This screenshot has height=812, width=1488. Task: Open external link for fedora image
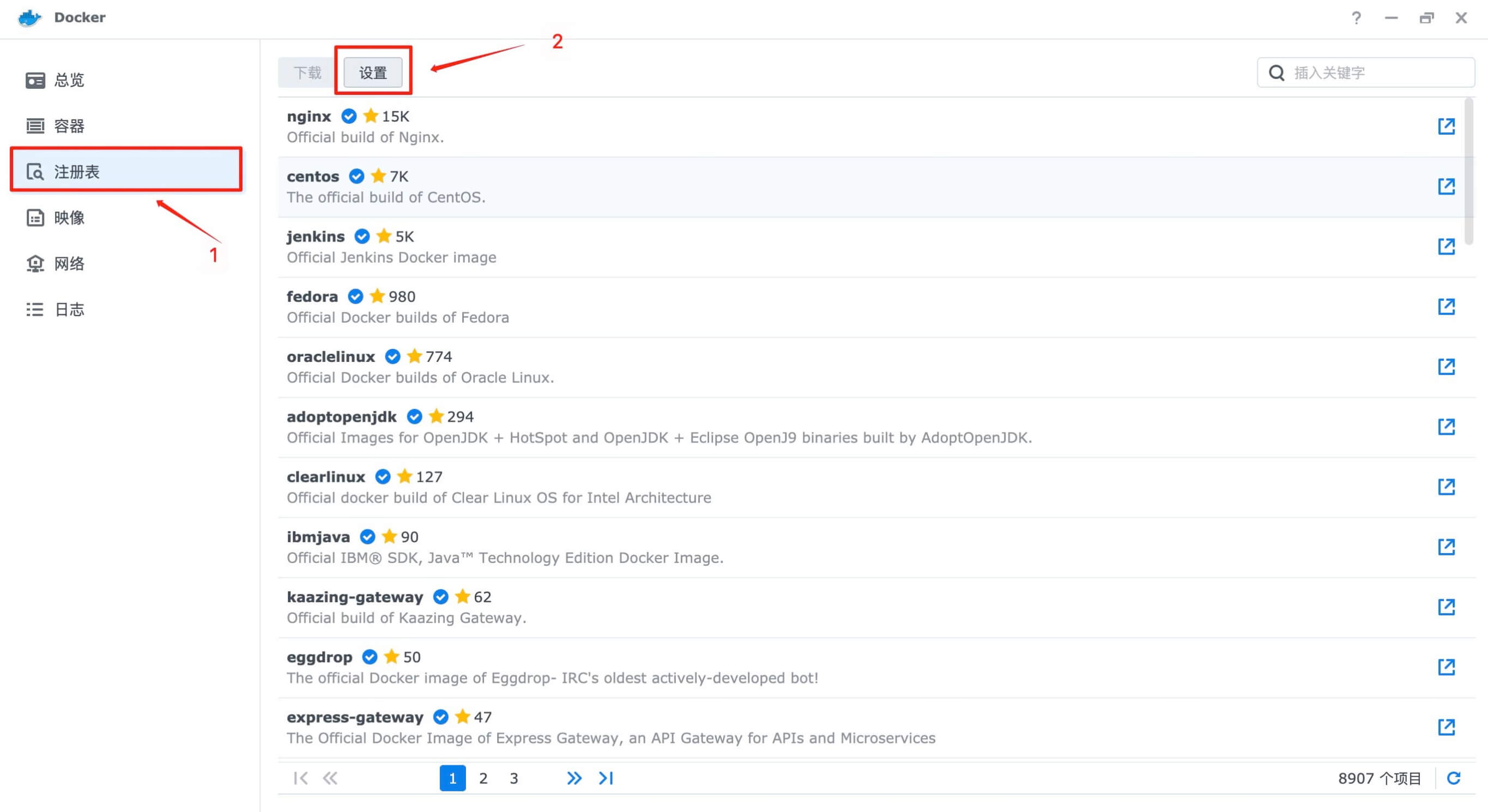[1446, 307]
